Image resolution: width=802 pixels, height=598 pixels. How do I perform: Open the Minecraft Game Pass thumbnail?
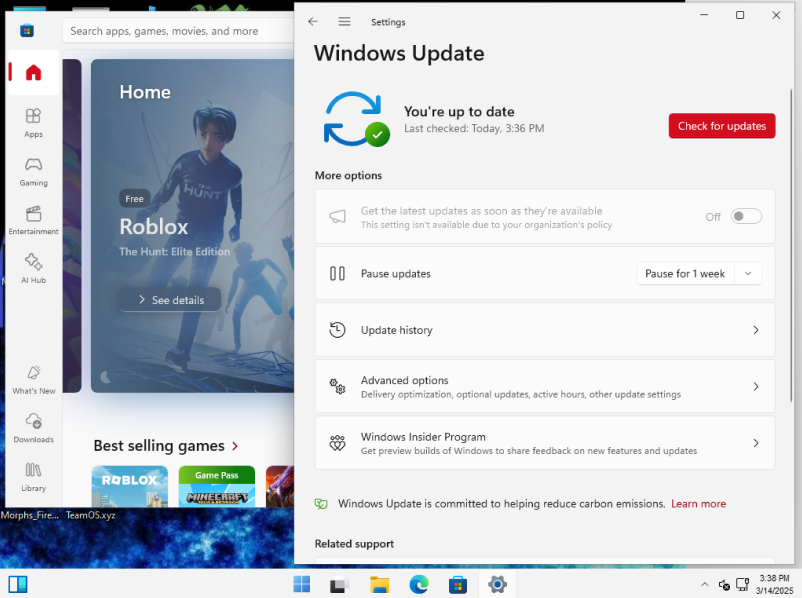point(217,486)
